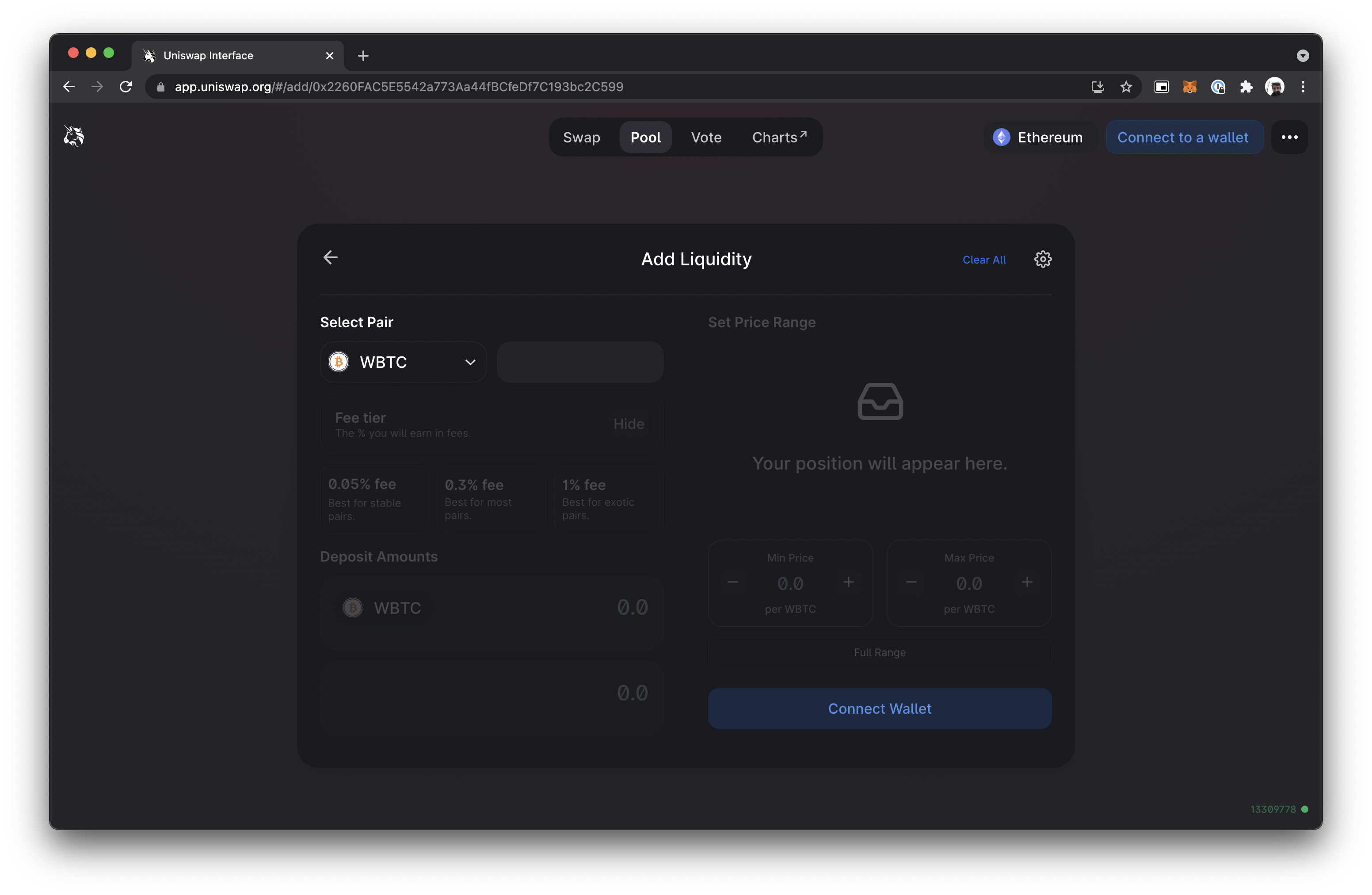The width and height of the screenshot is (1372, 895).
Task: Click Connect to a wallet button
Action: click(x=1184, y=137)
